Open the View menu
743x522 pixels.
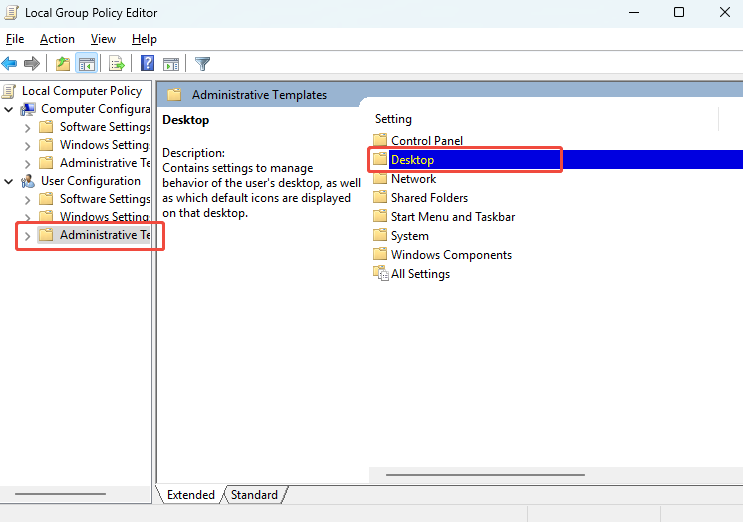103,39
